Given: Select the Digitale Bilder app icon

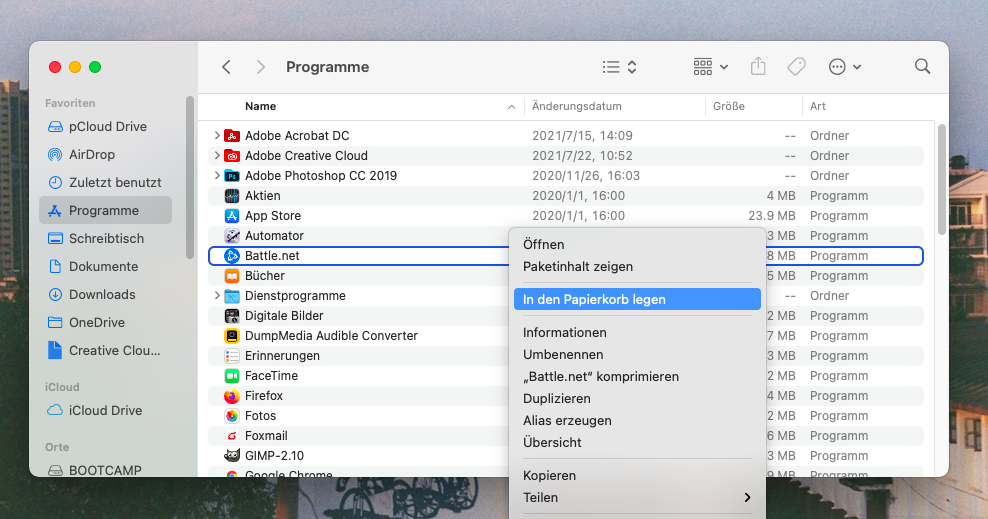Looking at the screenshot, I should point(232,316).
